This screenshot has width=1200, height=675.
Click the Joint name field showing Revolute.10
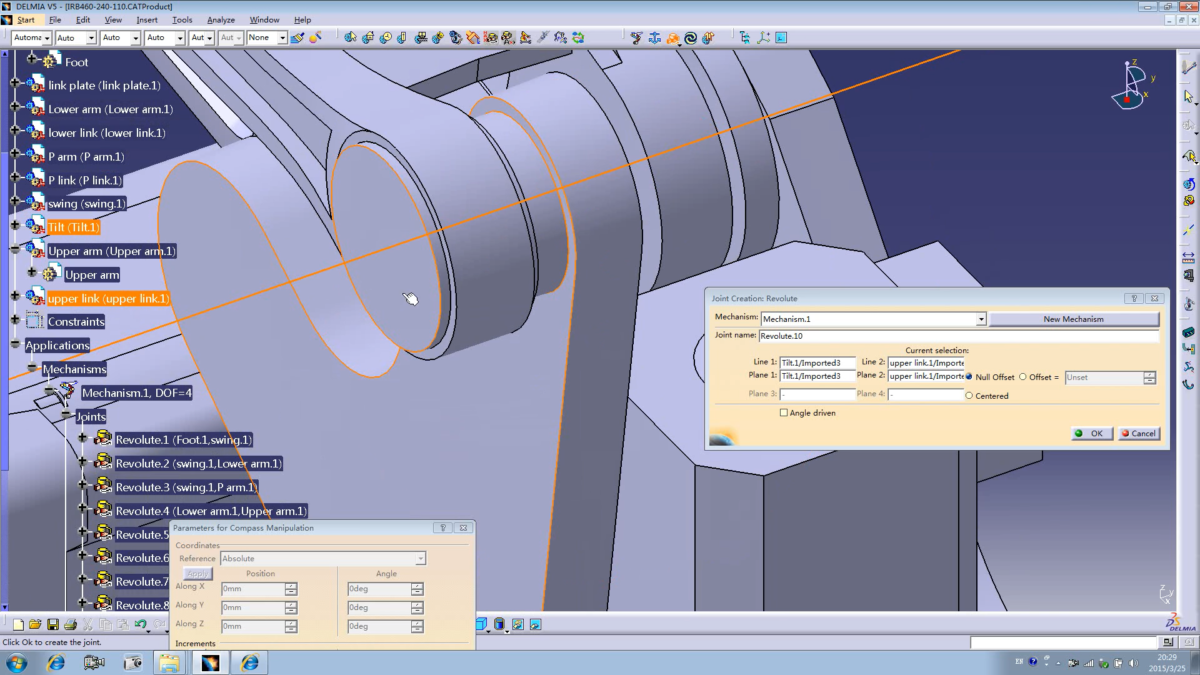[x=959, y=336]
